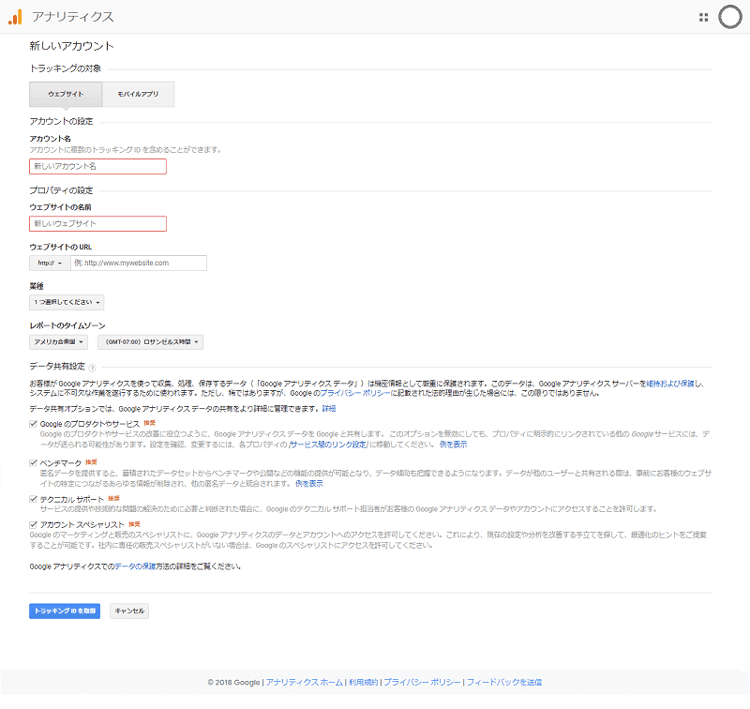Open the アメリカ合衆国 country dropdown
The image size is (750, 709).
[x=58, y=342]
